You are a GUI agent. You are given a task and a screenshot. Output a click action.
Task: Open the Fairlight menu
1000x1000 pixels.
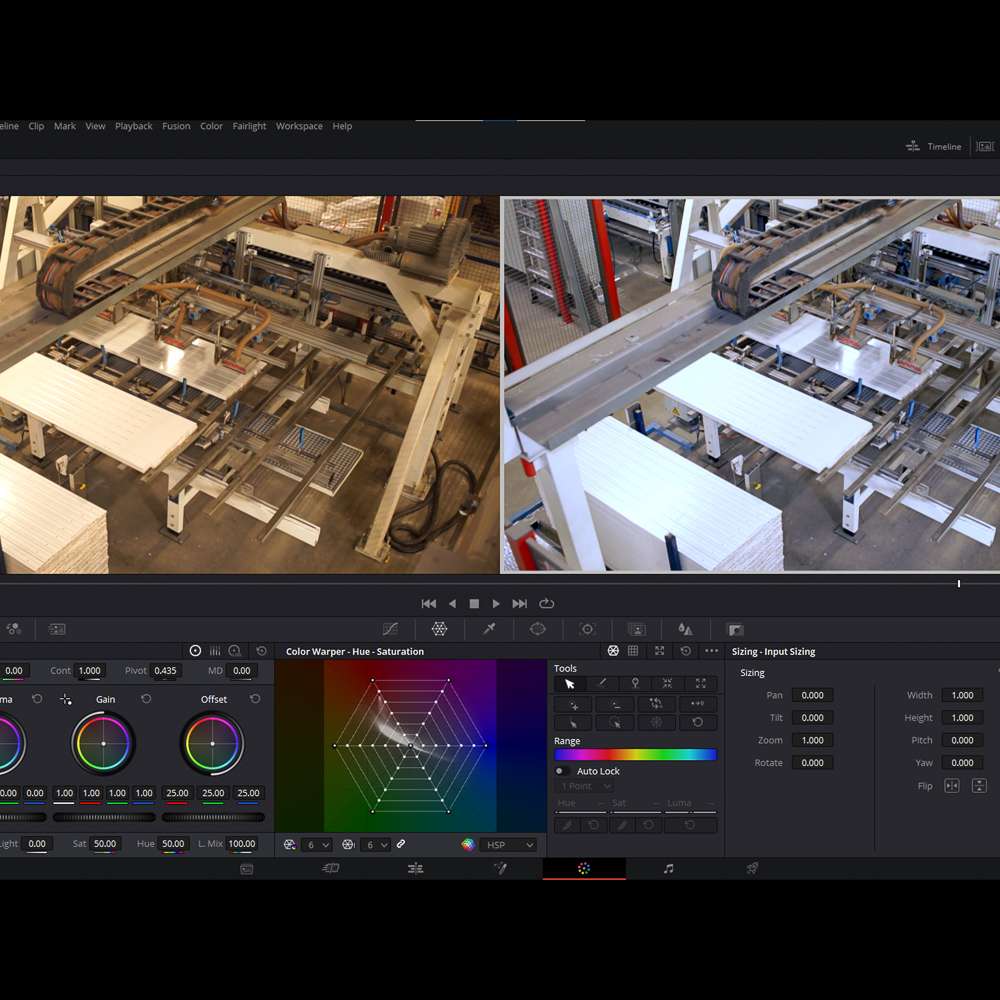tap(249, 126)
